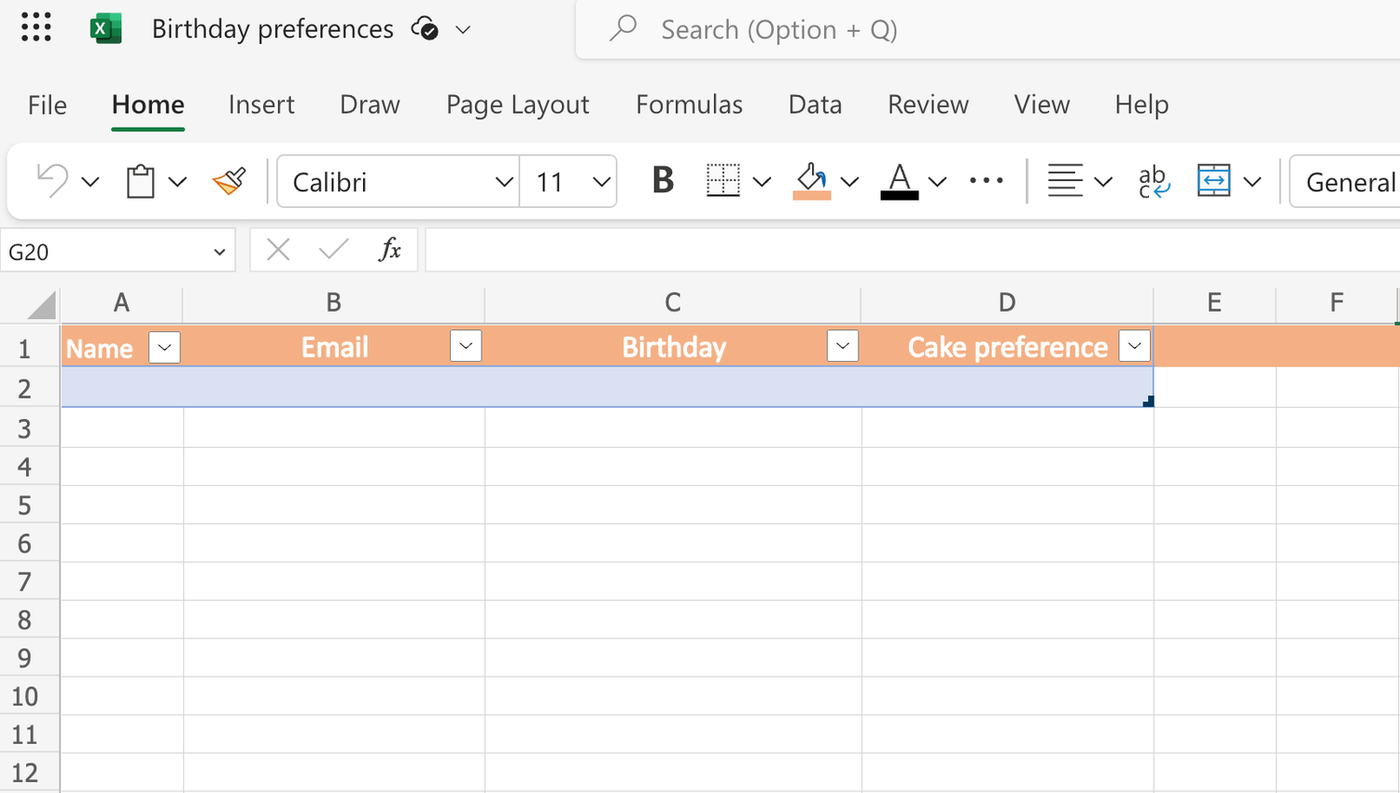Switch to the Formulas ribbon tab
This screenshot has height=793, width=1400.
(x=689, y=104)
